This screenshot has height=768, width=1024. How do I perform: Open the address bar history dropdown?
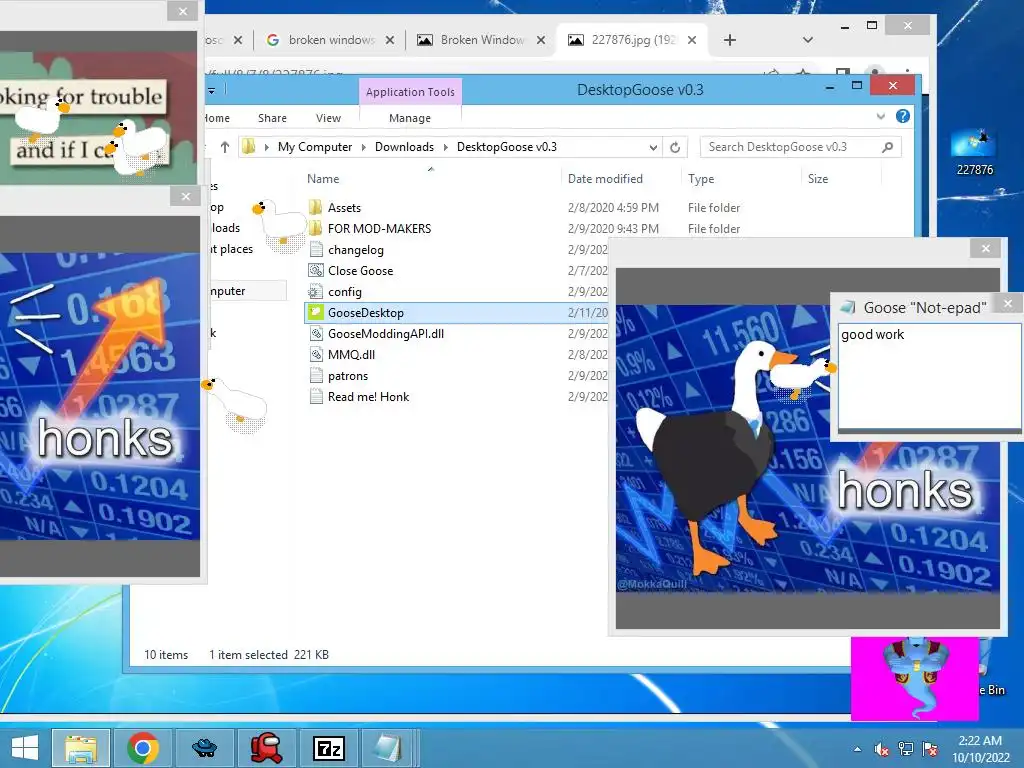tap(653, 148)
